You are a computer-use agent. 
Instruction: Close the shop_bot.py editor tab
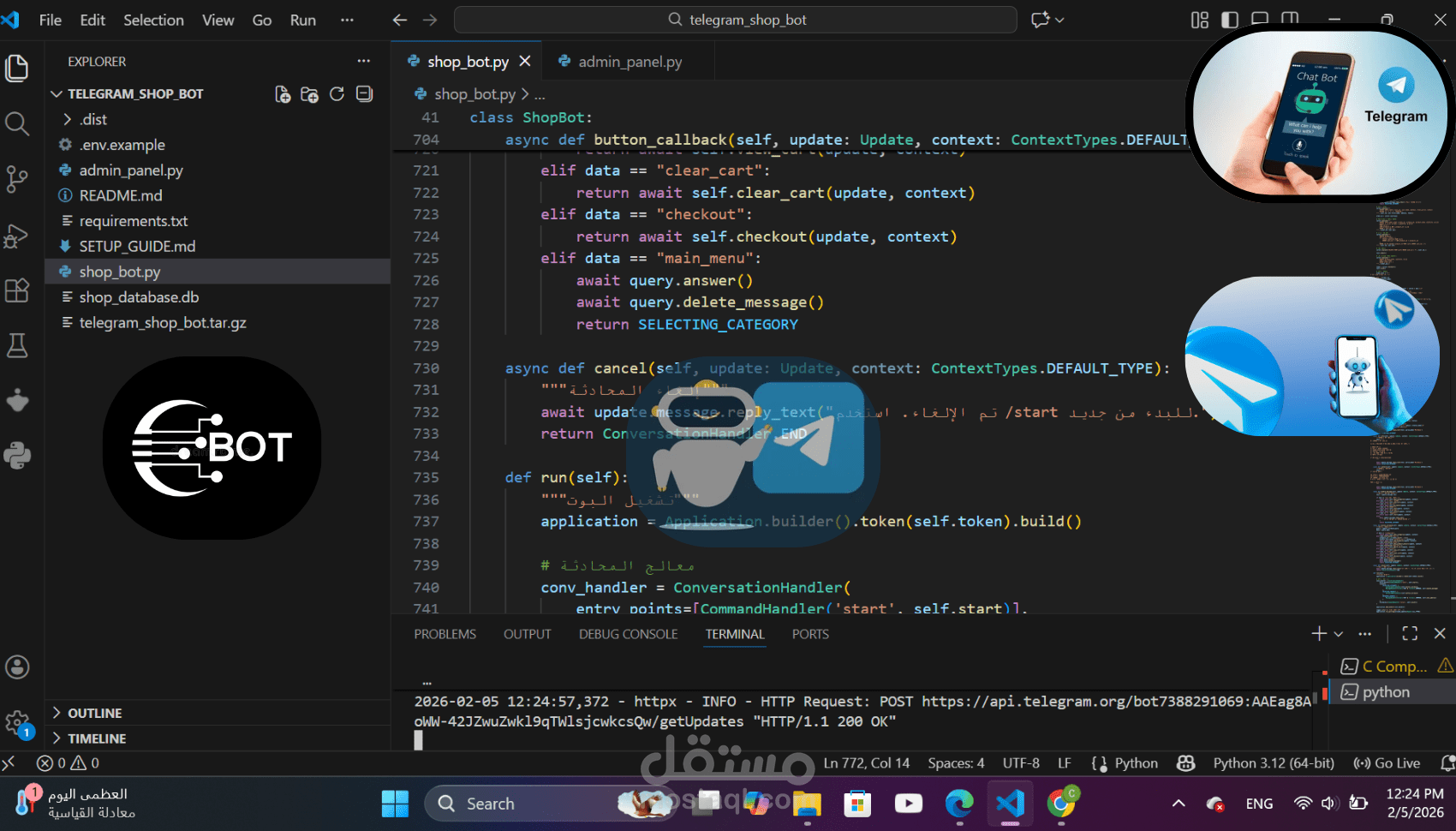click(525, 62)
